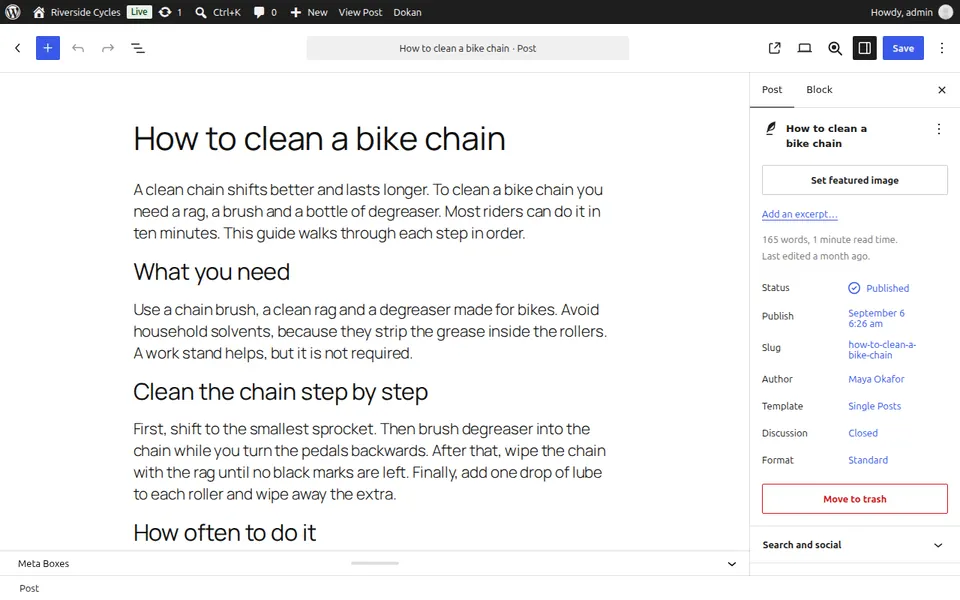Expand the Search and social panel
The image size is (960, 600).
[854, 545]
